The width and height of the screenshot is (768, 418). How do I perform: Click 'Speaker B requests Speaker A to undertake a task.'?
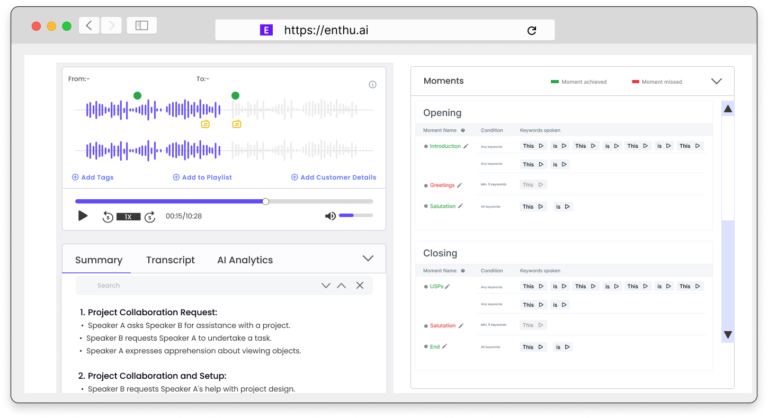point(179,338)
